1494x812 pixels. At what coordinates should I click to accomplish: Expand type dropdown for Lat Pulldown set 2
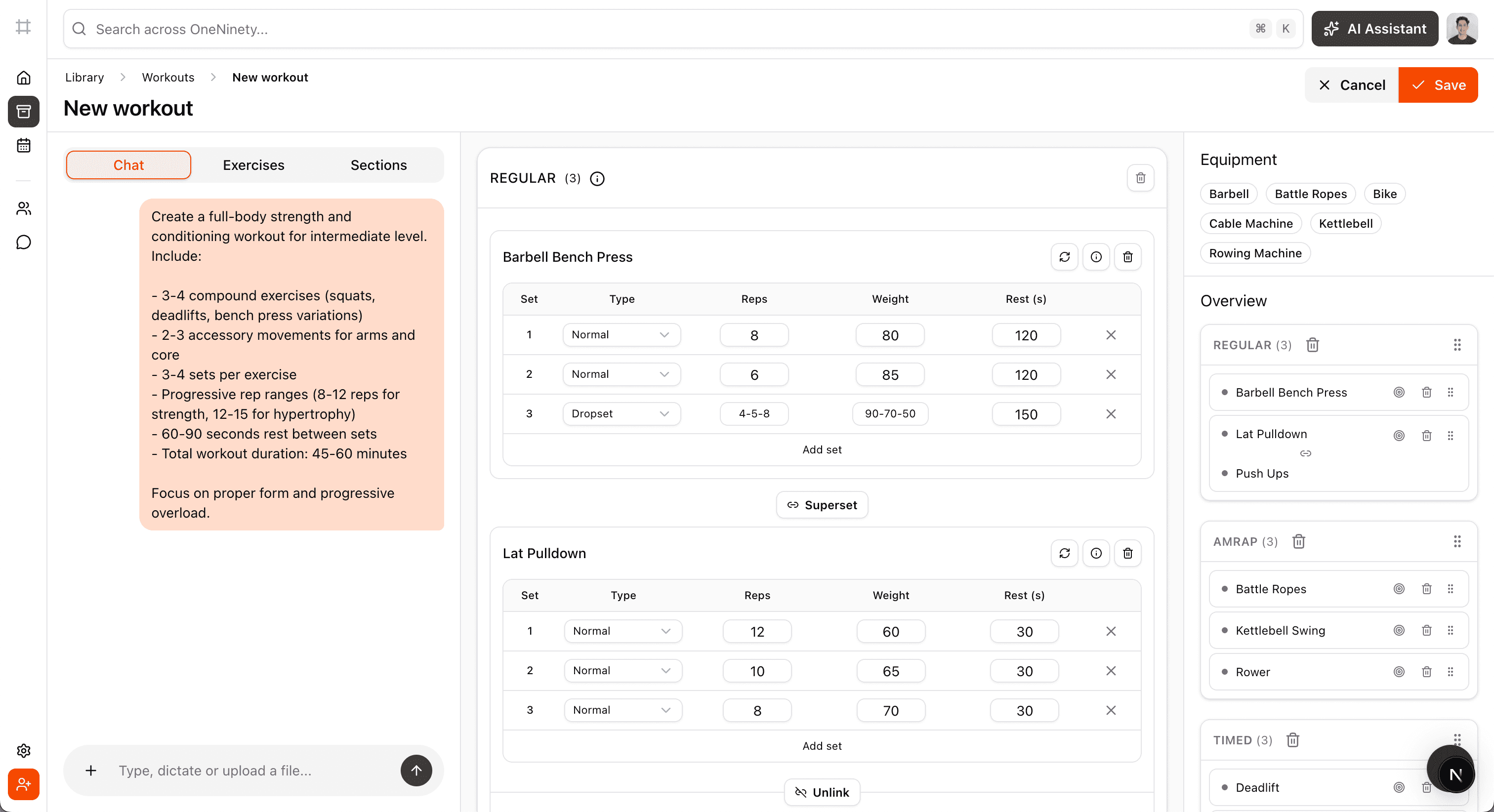pyautogui.click(x=622, y=670)
